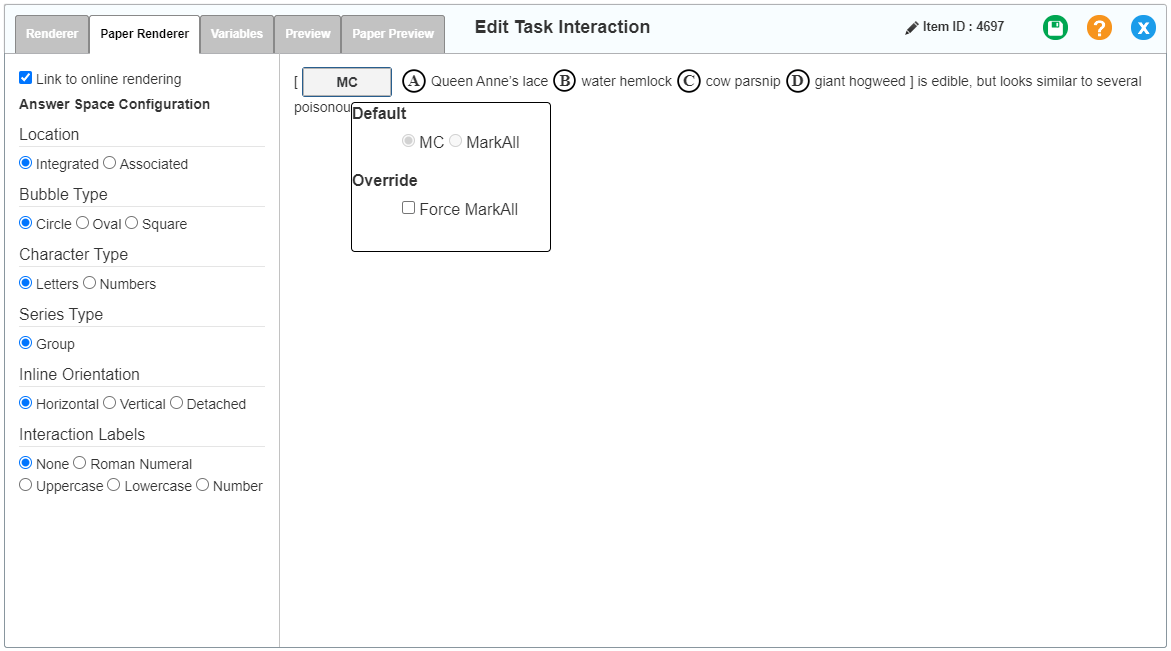This screenshot has height=651, width=1171.
Task: Choose Numbers character type
Action: click(x=90, y=283)
